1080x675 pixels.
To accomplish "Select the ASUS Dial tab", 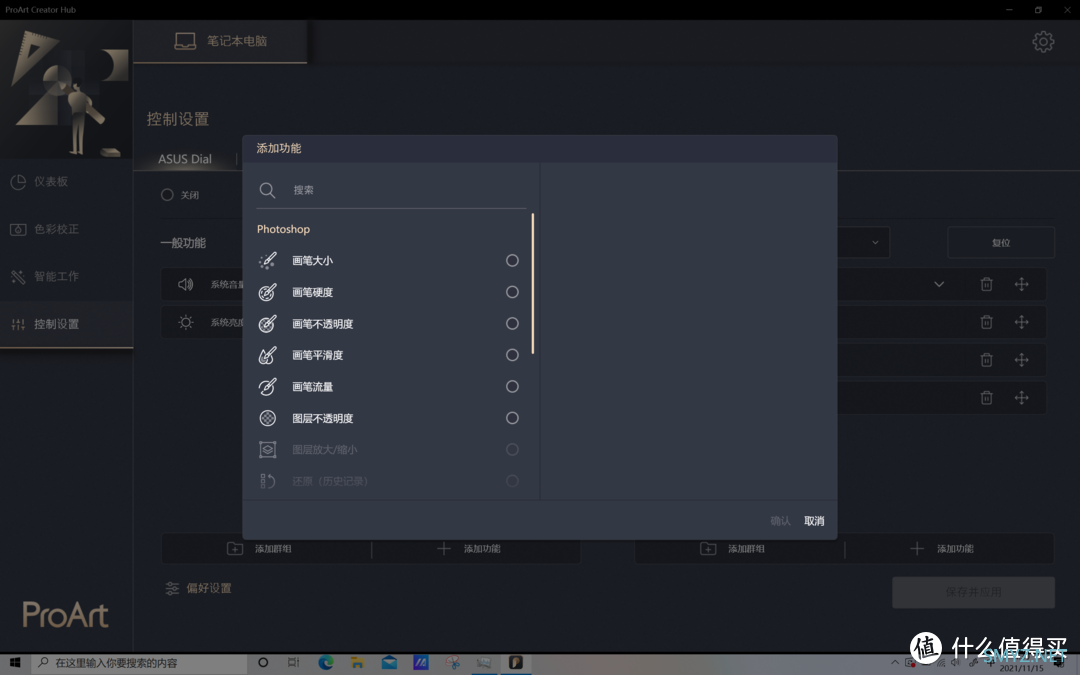I will coord(185,159).
